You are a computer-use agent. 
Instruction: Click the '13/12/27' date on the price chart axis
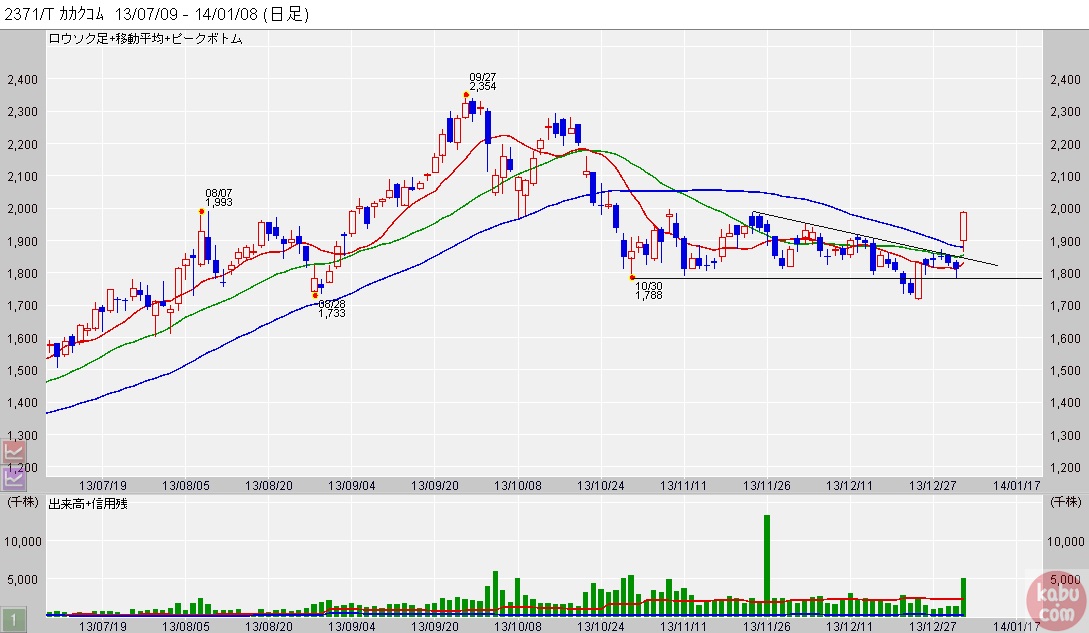point(933,485)
